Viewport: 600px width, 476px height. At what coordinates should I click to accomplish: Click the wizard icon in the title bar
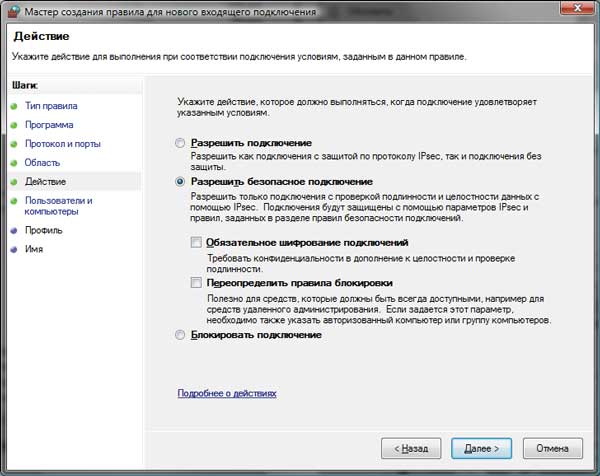tap(12, 11)
